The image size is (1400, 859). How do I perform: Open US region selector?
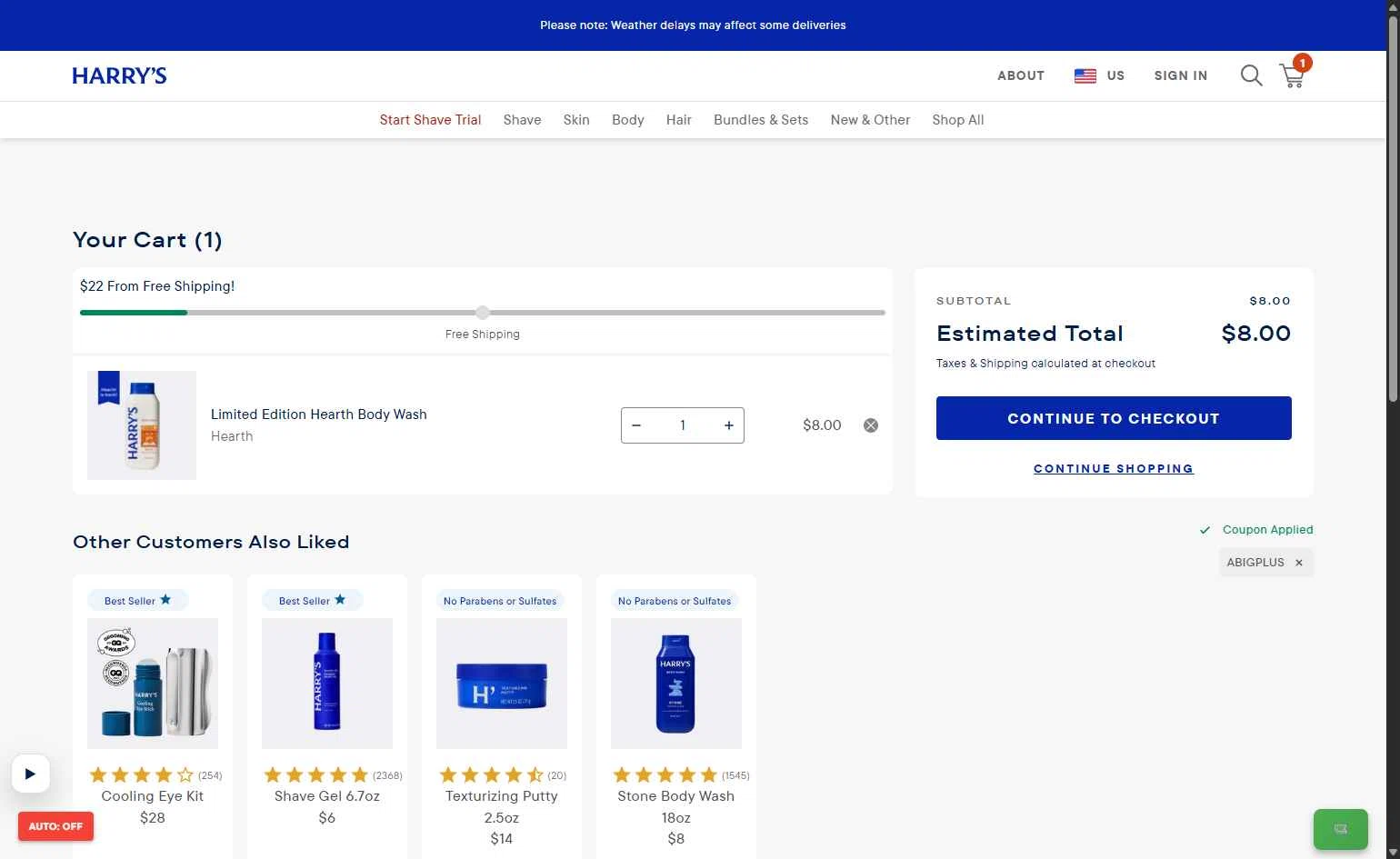[1100, 75]
